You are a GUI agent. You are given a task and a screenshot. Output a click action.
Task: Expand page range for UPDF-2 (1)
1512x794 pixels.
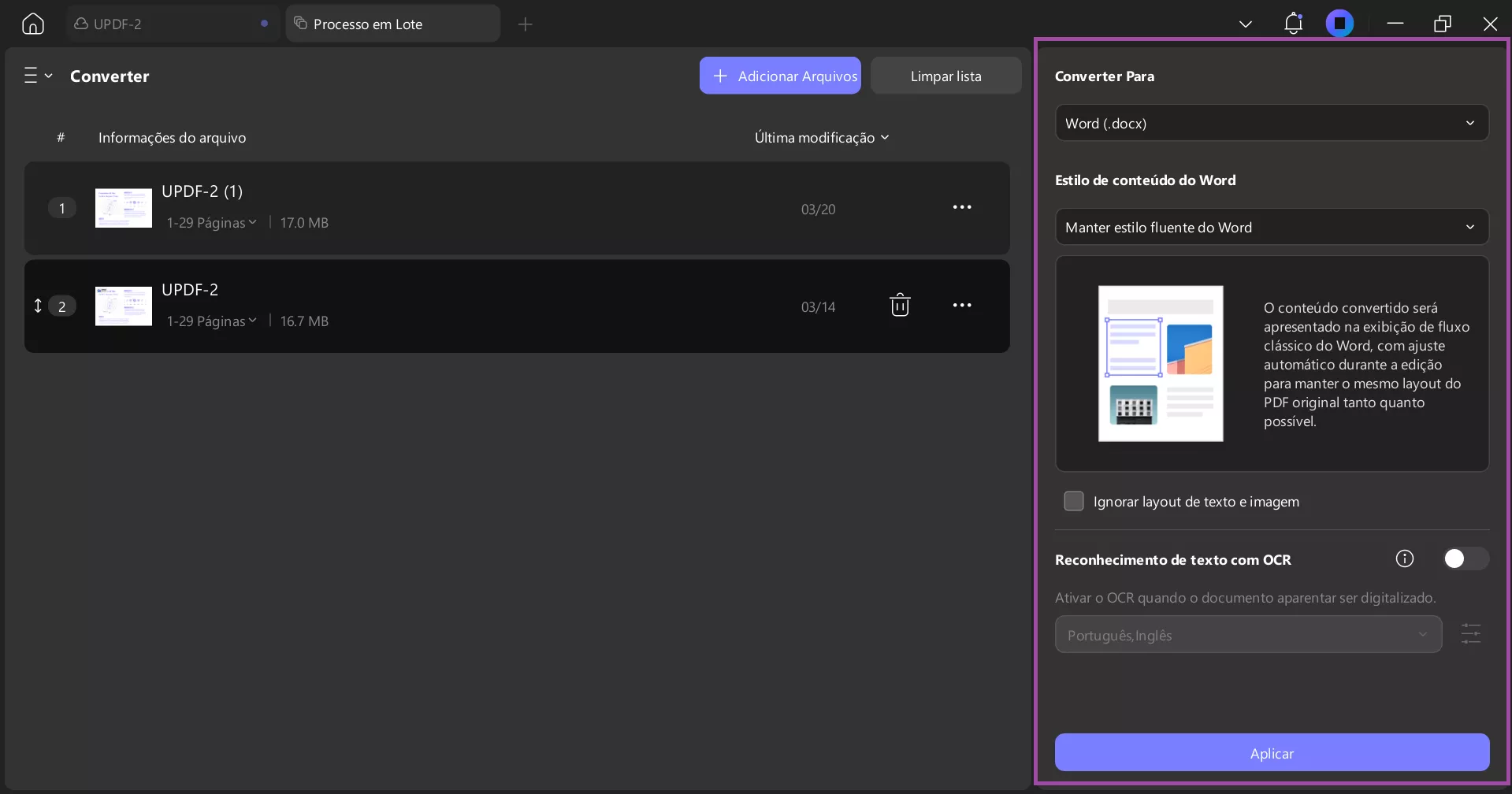point(211,223)
